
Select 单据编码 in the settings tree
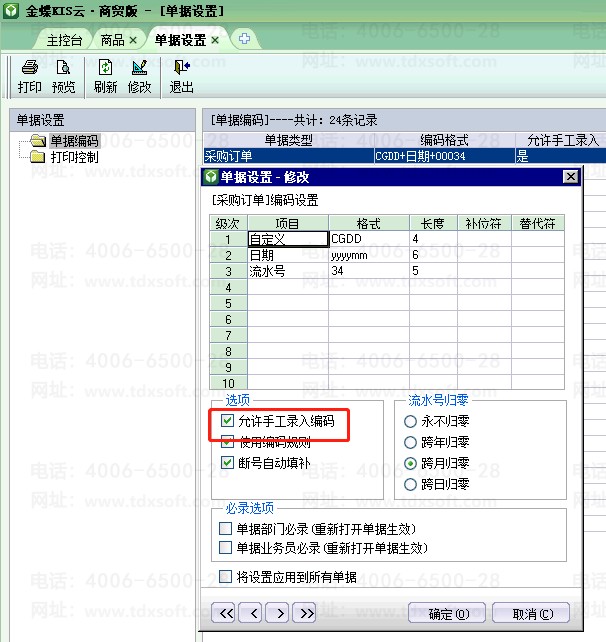[x=74, y=141]
